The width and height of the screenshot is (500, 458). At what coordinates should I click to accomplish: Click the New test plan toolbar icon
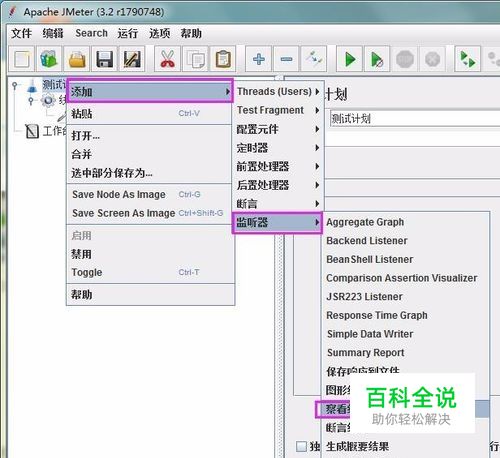(22, 59)
